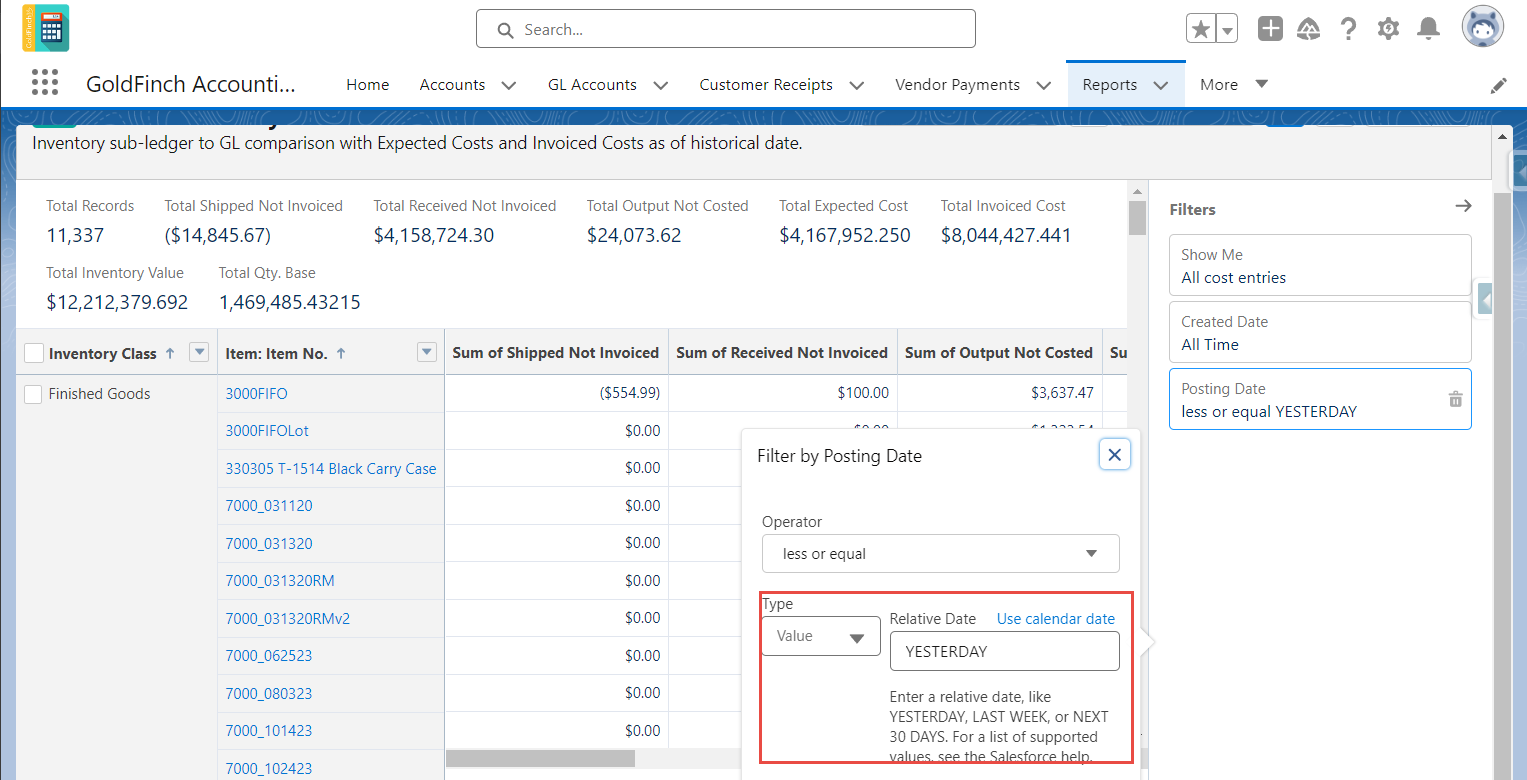Click Sum of Output Not Costed header
Screen dimensions: 1527x780
pos(999,353)
